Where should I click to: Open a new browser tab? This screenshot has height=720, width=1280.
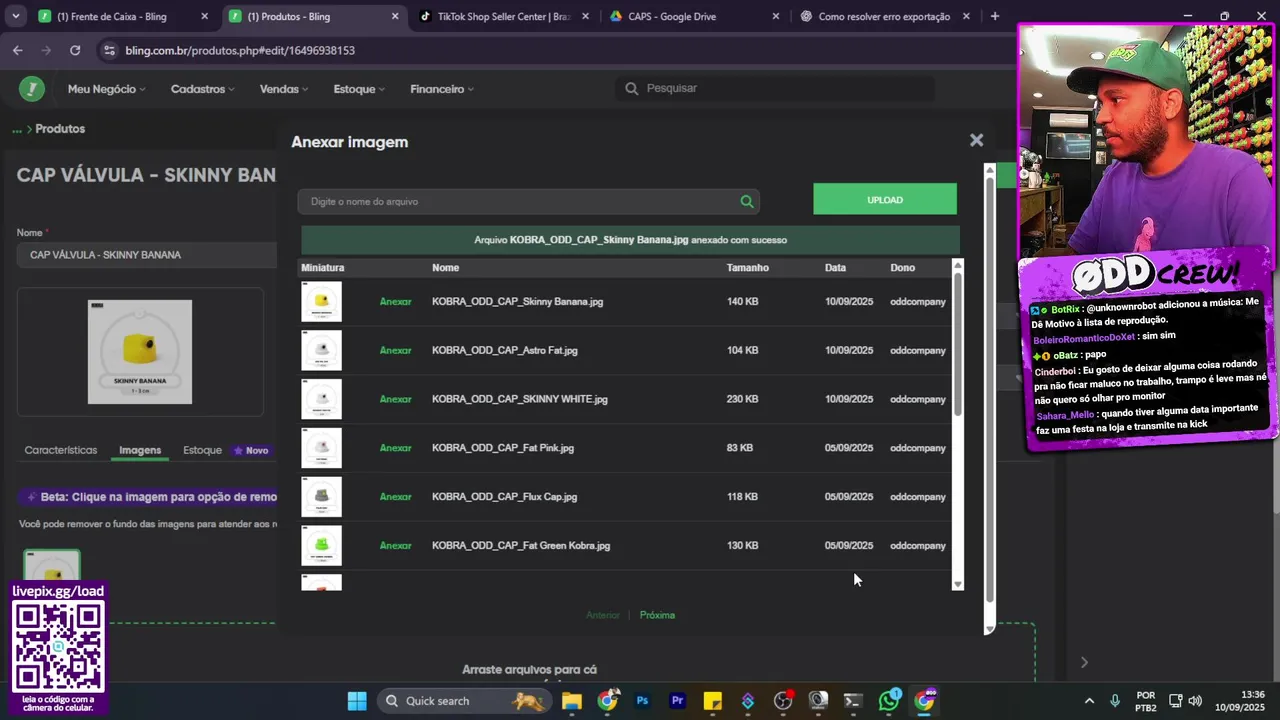[994, 16]
